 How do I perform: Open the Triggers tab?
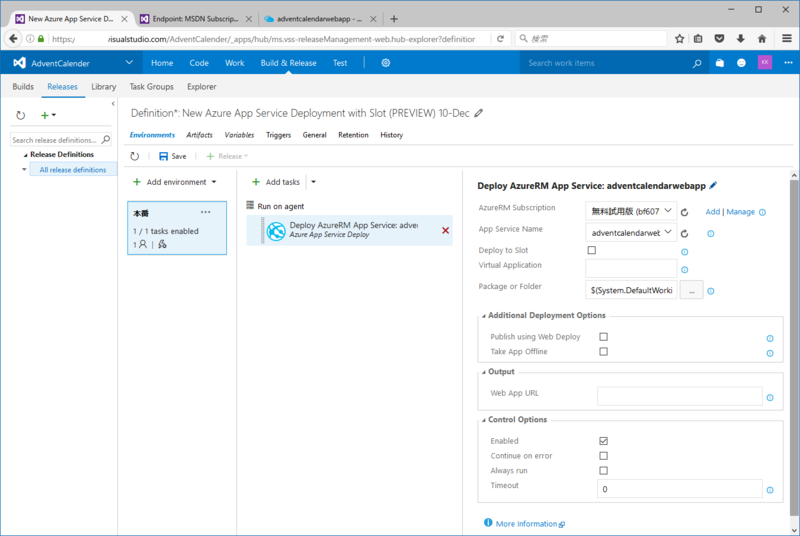(x=278, y=135)
